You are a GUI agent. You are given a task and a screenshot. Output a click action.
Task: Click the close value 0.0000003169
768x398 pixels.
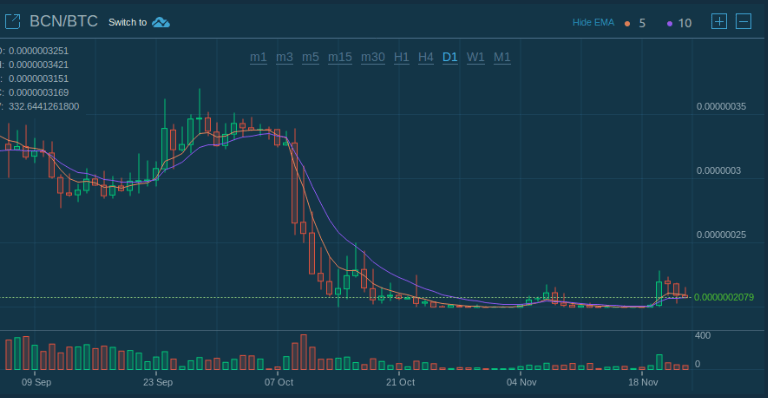[38, 93]
